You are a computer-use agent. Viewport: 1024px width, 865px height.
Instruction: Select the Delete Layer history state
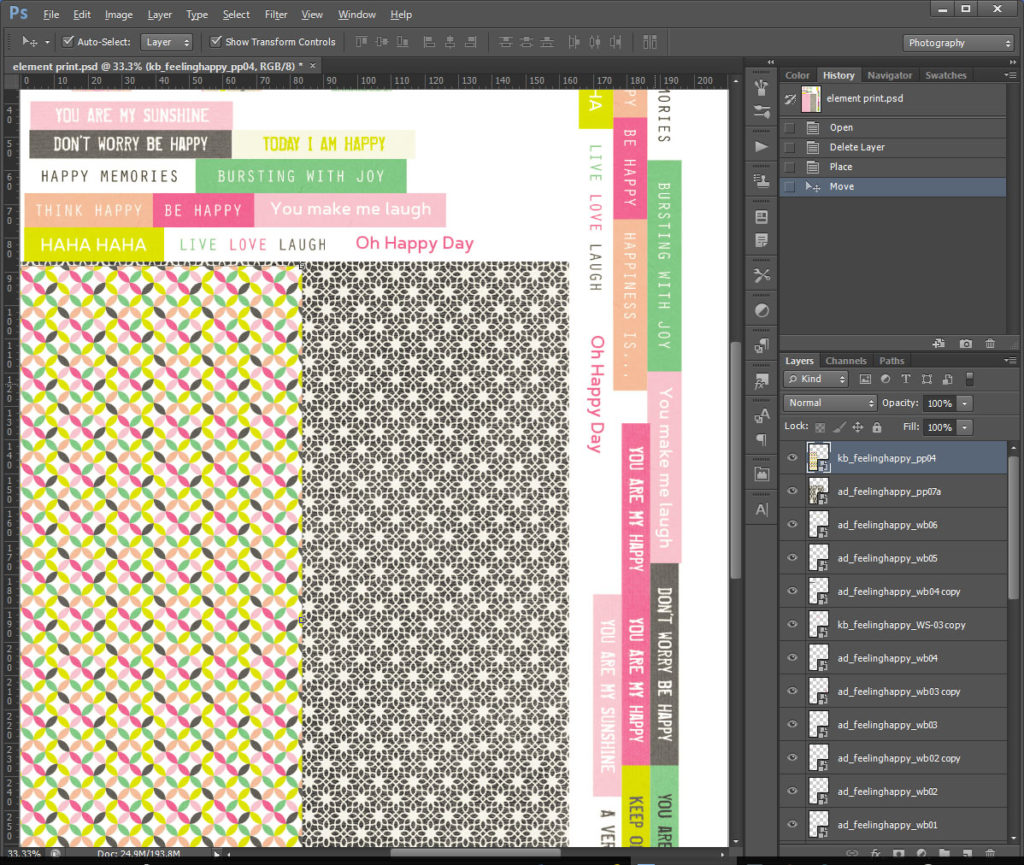tap(856, 147)
